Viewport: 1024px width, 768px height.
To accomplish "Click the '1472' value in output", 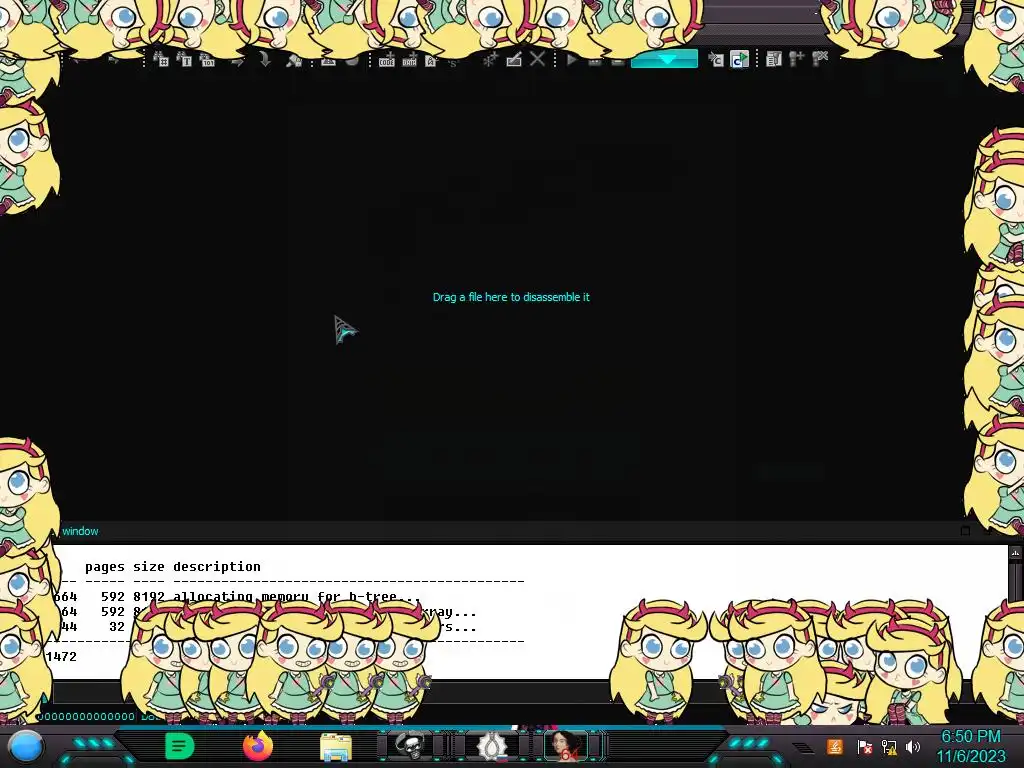I will pos(61,656).
